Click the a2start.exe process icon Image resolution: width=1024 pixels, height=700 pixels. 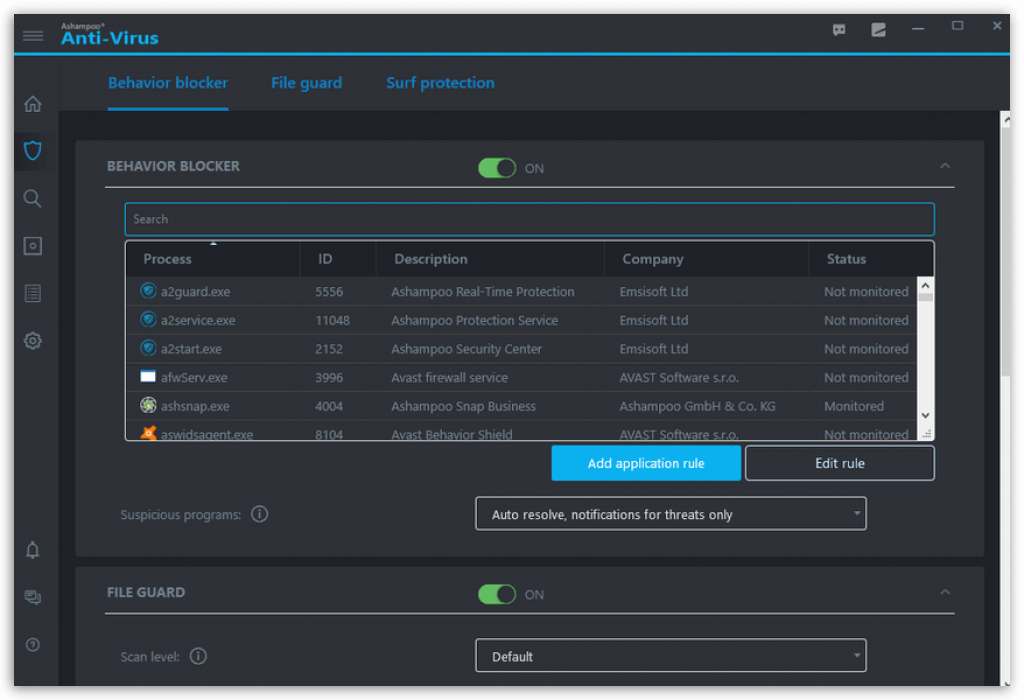coord(148,348)
